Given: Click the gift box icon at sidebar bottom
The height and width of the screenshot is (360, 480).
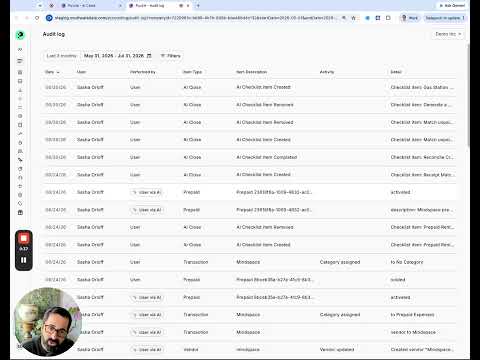Looking at the screenshot, I should click(20, 212).
